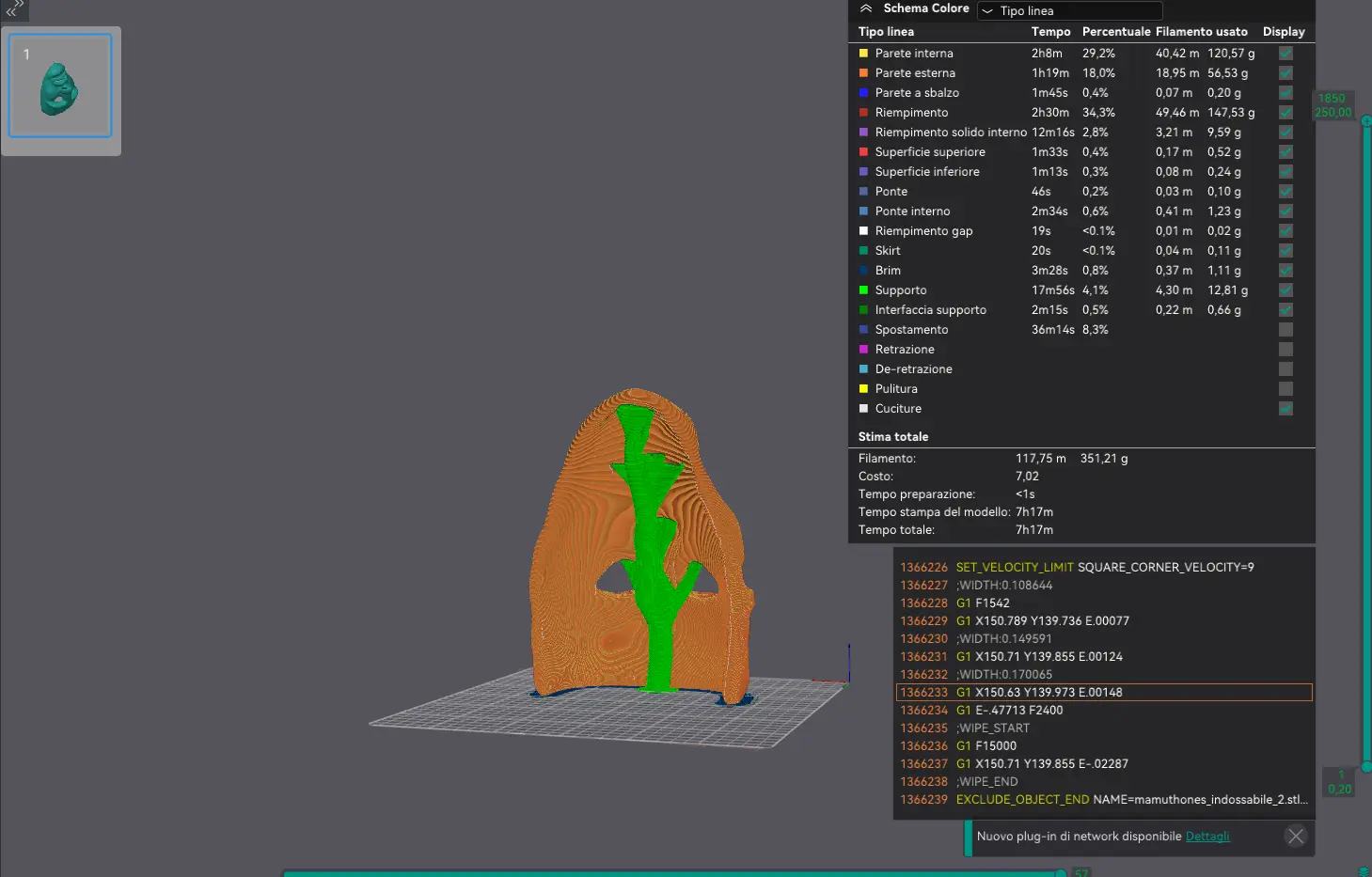This screenshot has height=877, width=1372.
Task: Select G-code line 1366229 X150.789
Action: [1104, 621]
